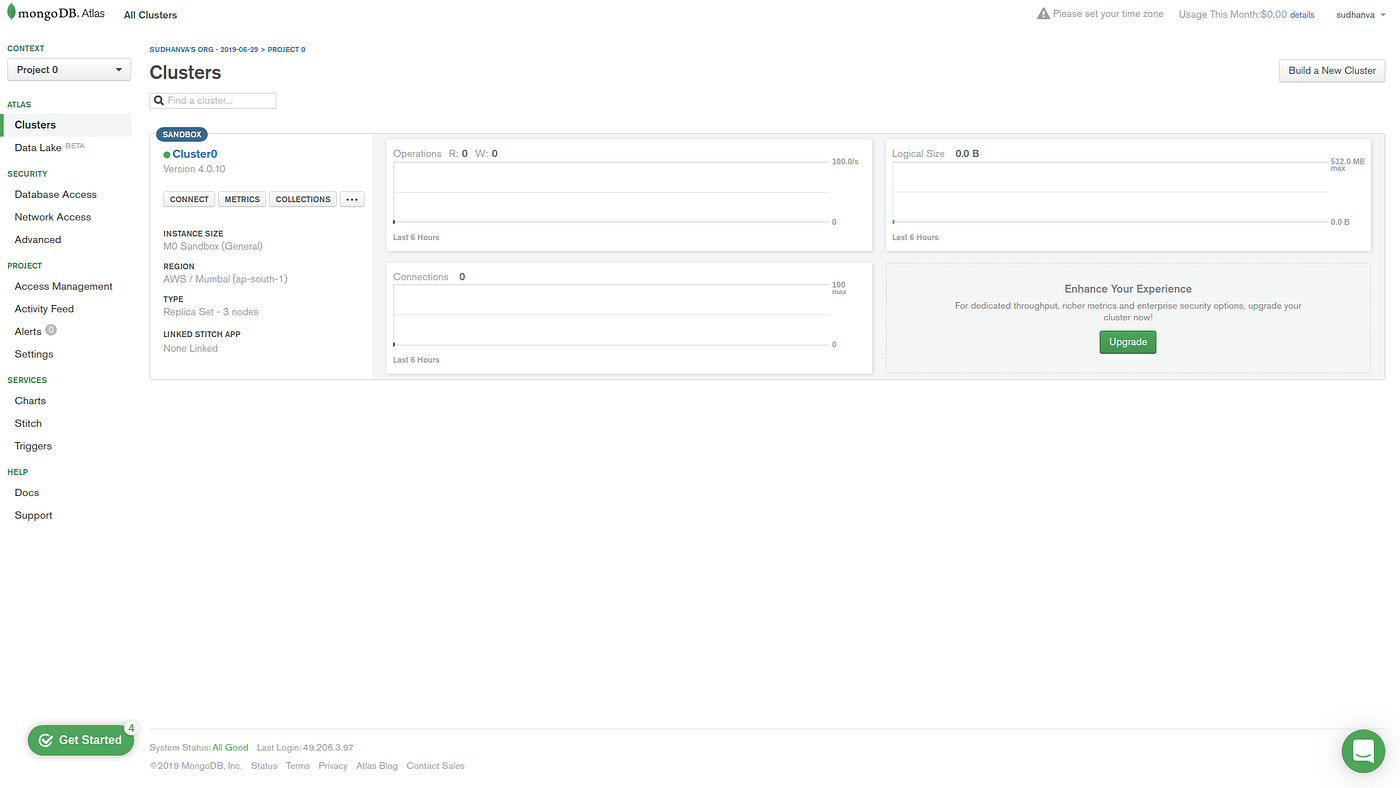The image size is (1400, 788).
Task: Open Cluster0 details via its name link
Action: [x=196, y=153]
